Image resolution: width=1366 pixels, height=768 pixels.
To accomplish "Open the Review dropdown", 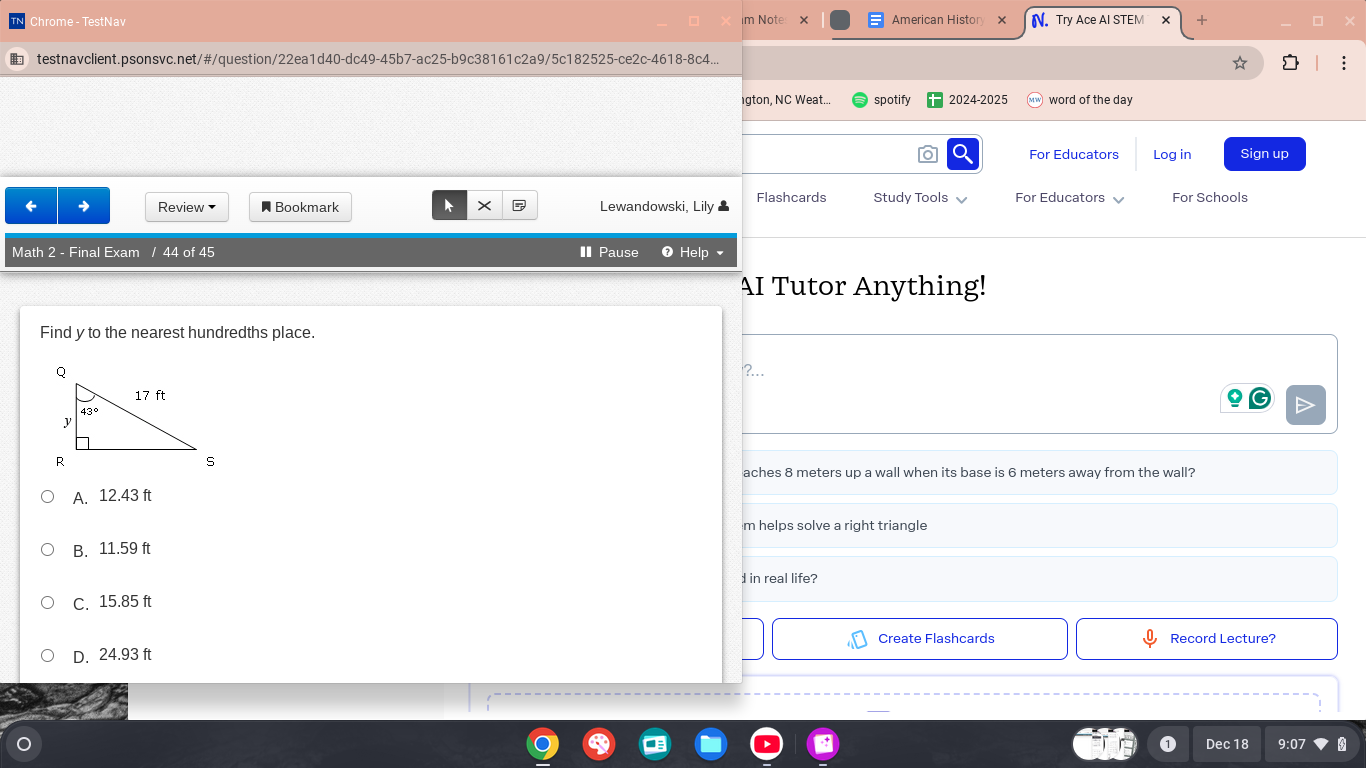I will click(x=186, y=207).
